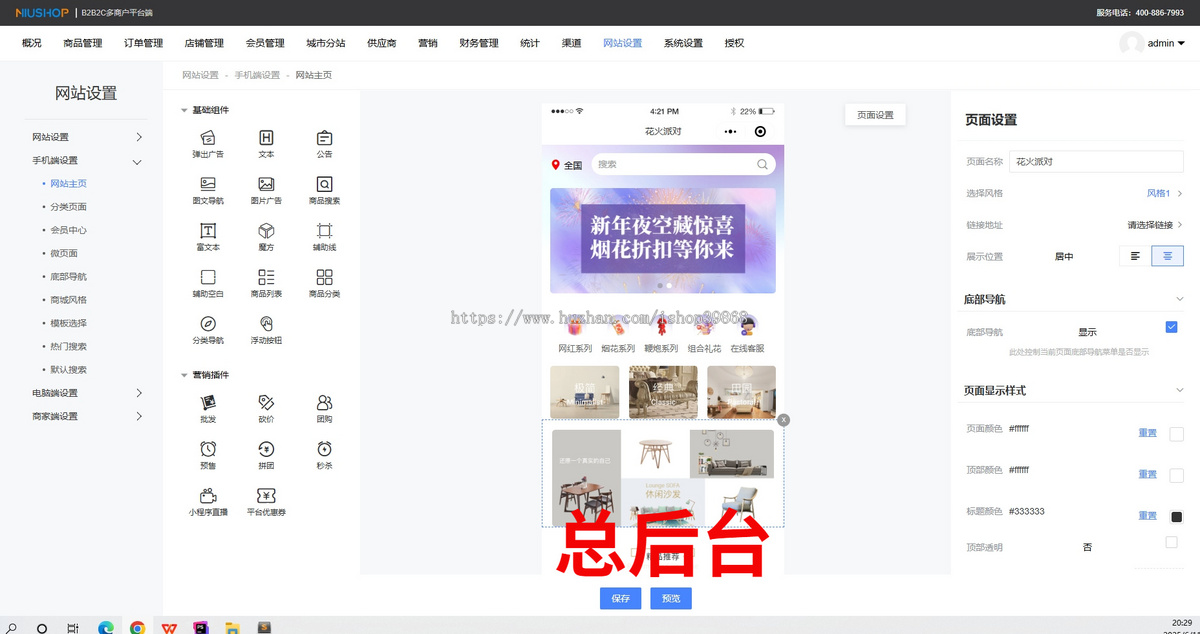1200x634 pixels.
Task: Add the 秒杀 flash sale plugin
Action: point(324,456)
